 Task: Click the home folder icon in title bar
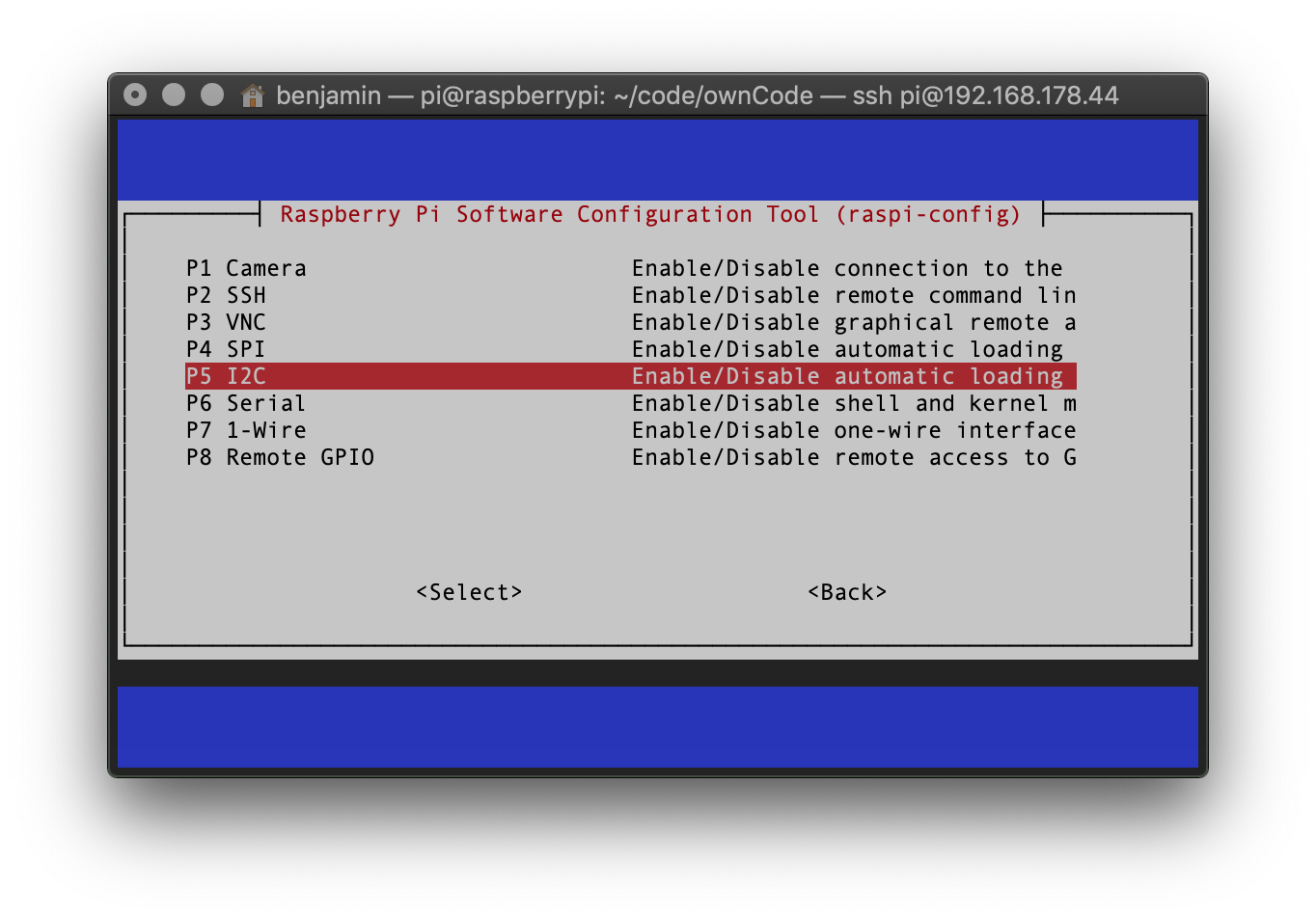[253, 95]
